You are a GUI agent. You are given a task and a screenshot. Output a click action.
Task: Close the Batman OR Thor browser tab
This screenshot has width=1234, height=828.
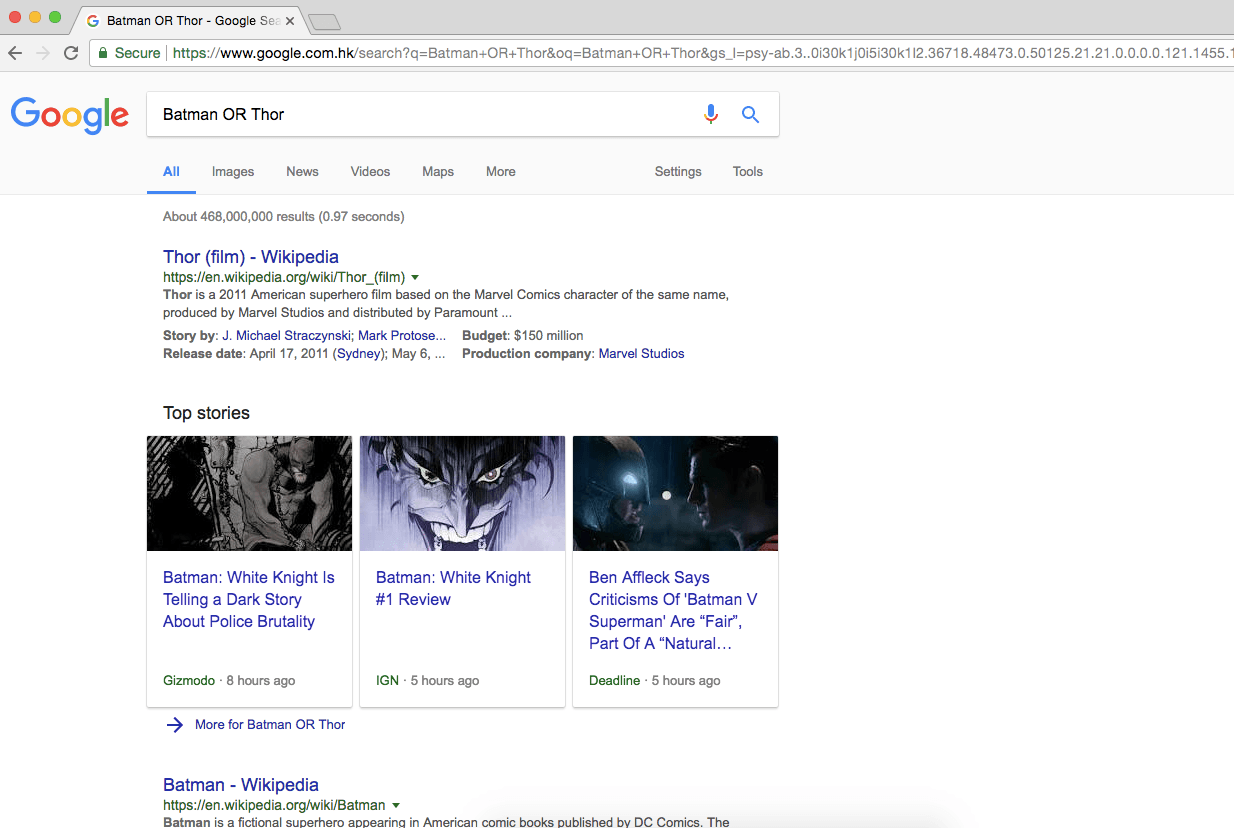(289, 20)
